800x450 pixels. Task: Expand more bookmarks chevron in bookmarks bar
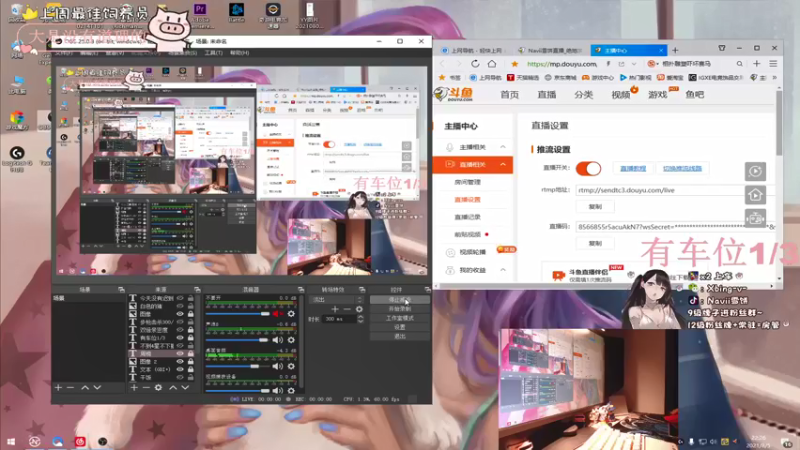tap(774, 78)
